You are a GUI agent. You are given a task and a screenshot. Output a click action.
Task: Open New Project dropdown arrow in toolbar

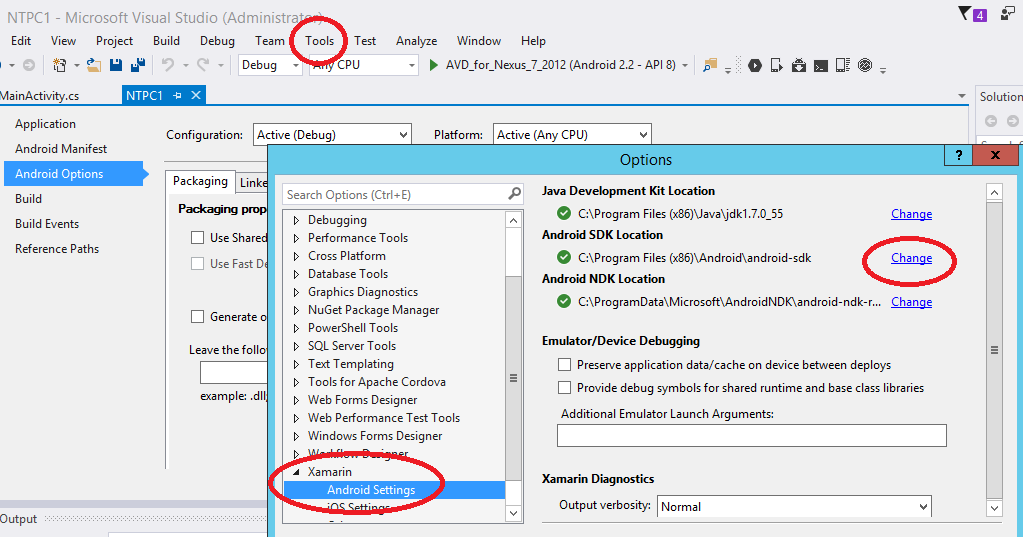point(76,65)
